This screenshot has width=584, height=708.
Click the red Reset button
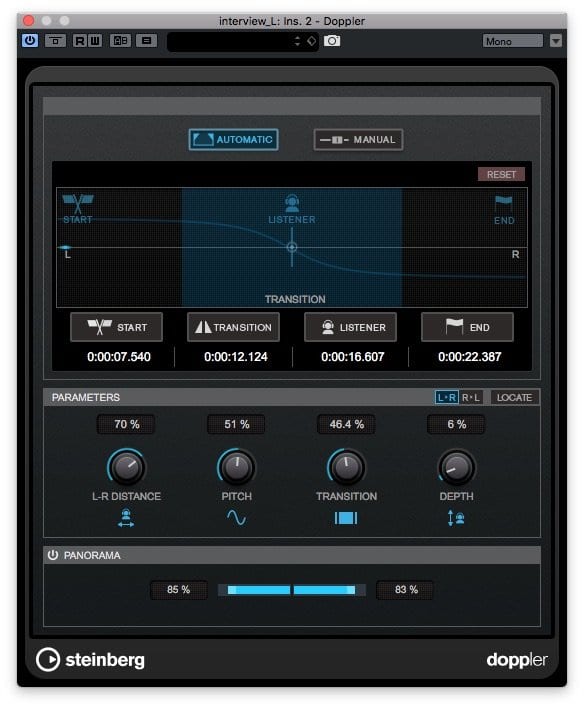point(501,174)
